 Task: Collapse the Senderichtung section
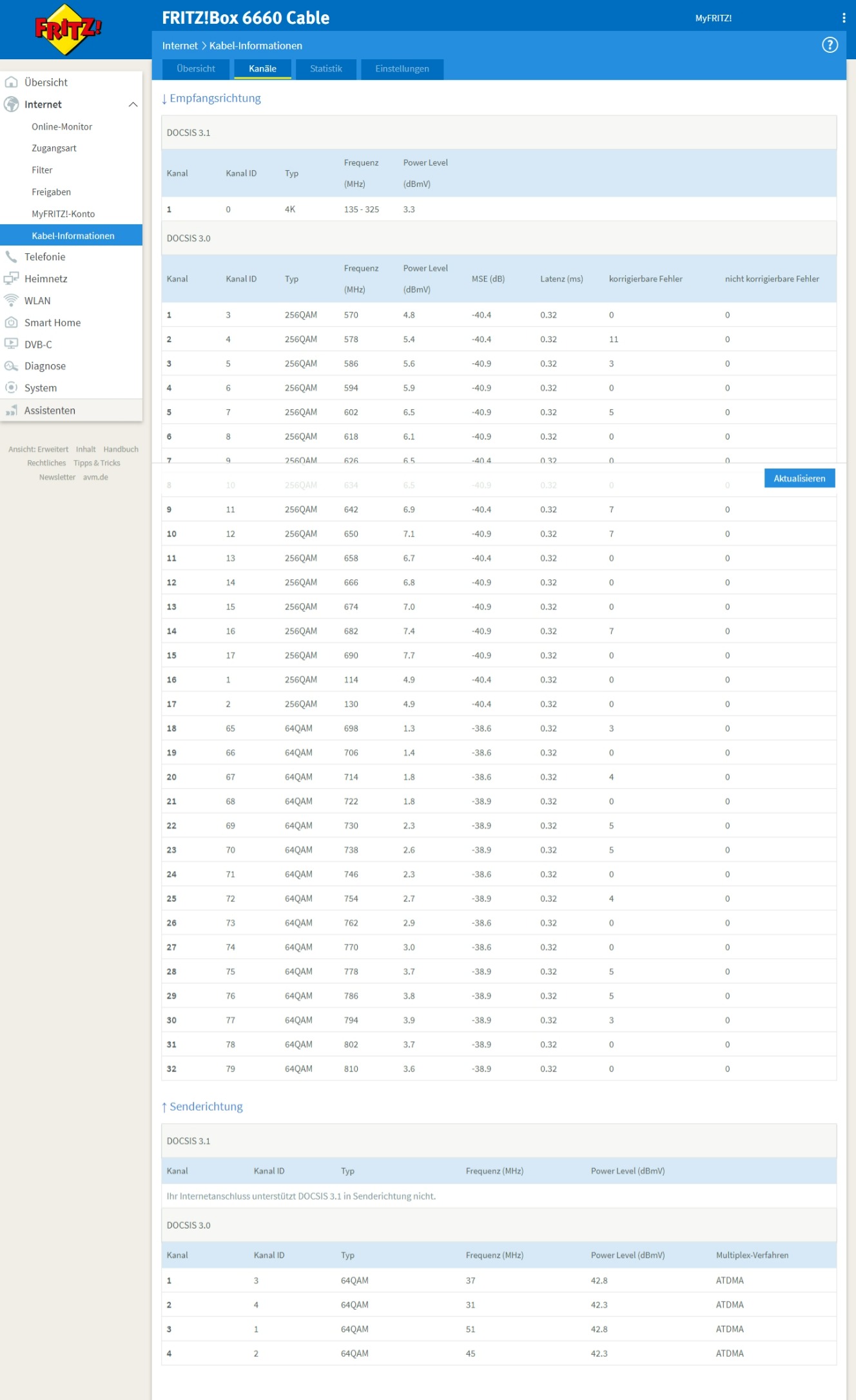click(202, 1106)
